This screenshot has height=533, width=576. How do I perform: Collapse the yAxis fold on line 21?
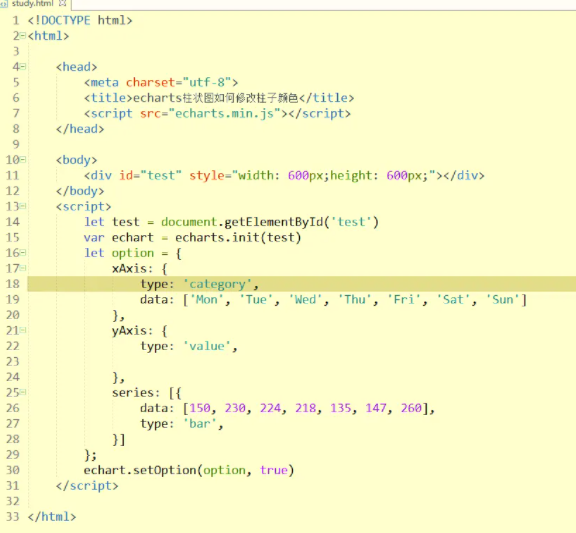(23, 330)
